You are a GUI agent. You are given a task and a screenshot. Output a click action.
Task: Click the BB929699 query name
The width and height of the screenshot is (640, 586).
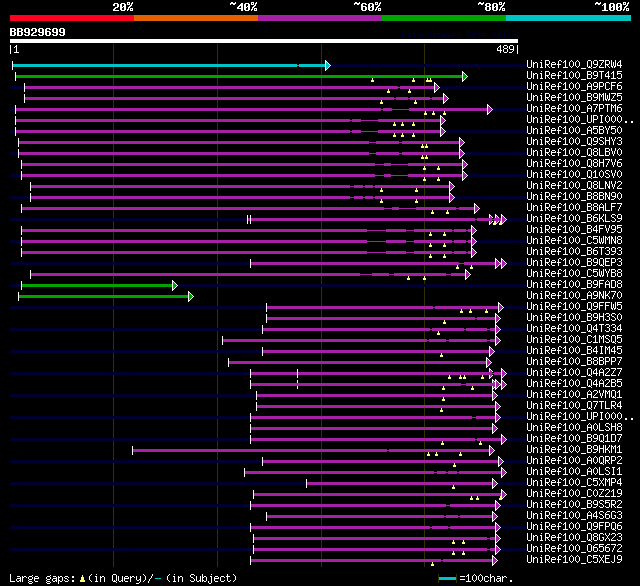[x=38, y=32]
